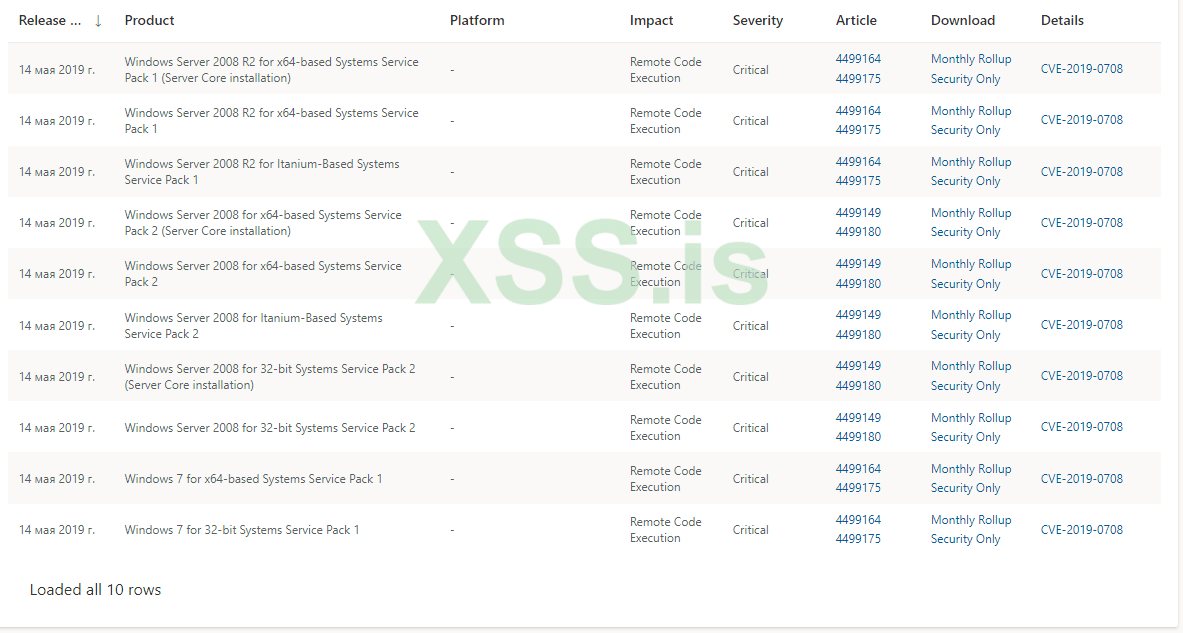Open article 4499149 for Server 2008 Itanium SP2

pyautogui.click(x=858, y=315)
